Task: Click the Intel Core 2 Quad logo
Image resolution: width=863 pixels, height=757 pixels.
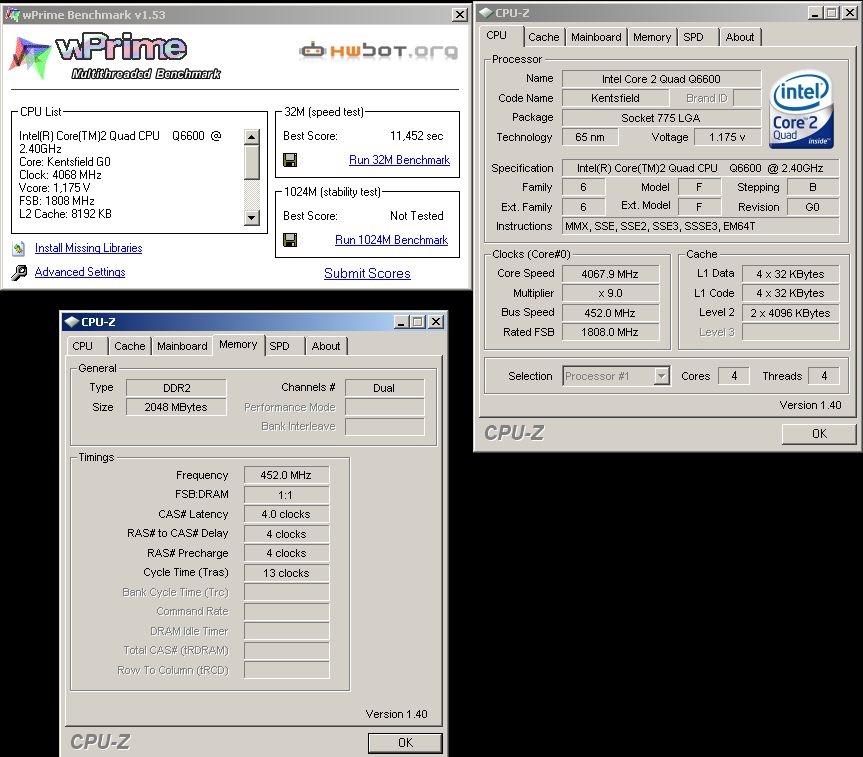Action: pos(801,110)
